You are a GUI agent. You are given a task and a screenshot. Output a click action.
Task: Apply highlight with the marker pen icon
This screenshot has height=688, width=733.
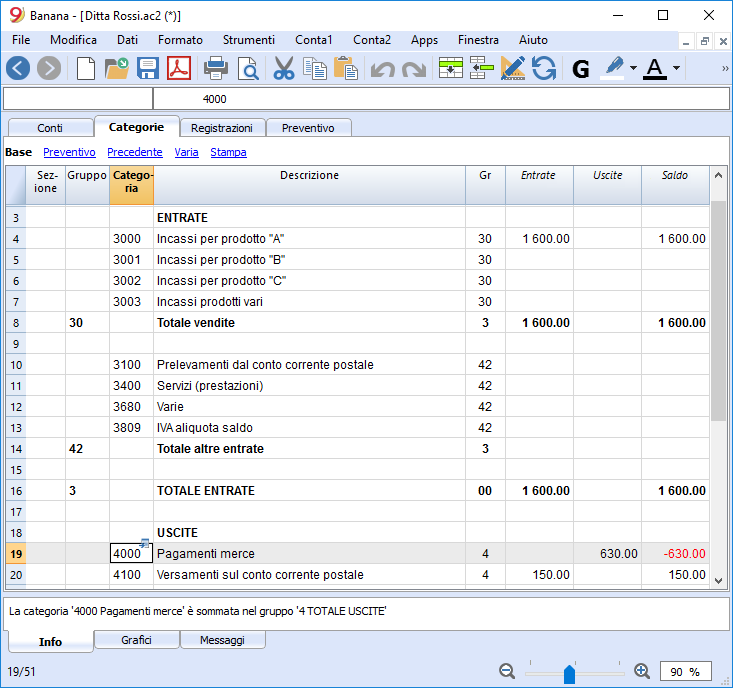(613, 68)
